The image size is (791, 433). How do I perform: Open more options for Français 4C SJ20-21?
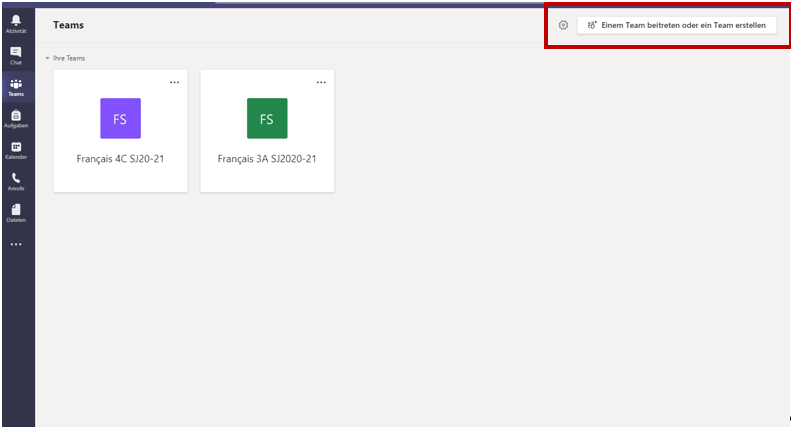tap(174, 82)
